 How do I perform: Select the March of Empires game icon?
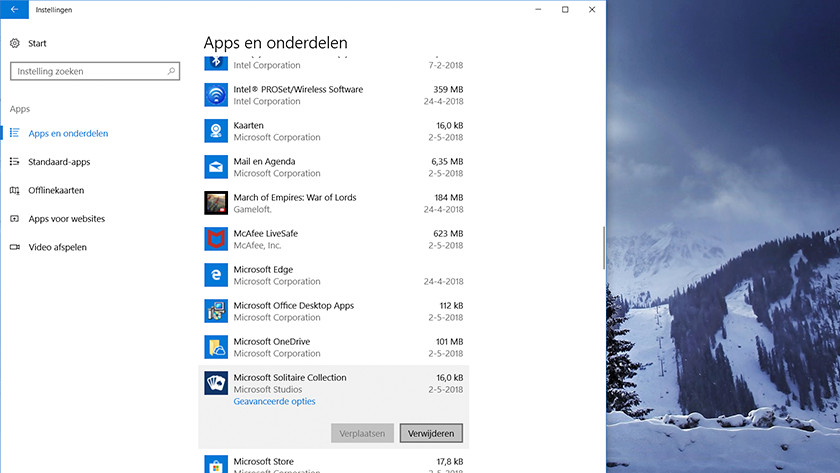coord(217,203)
